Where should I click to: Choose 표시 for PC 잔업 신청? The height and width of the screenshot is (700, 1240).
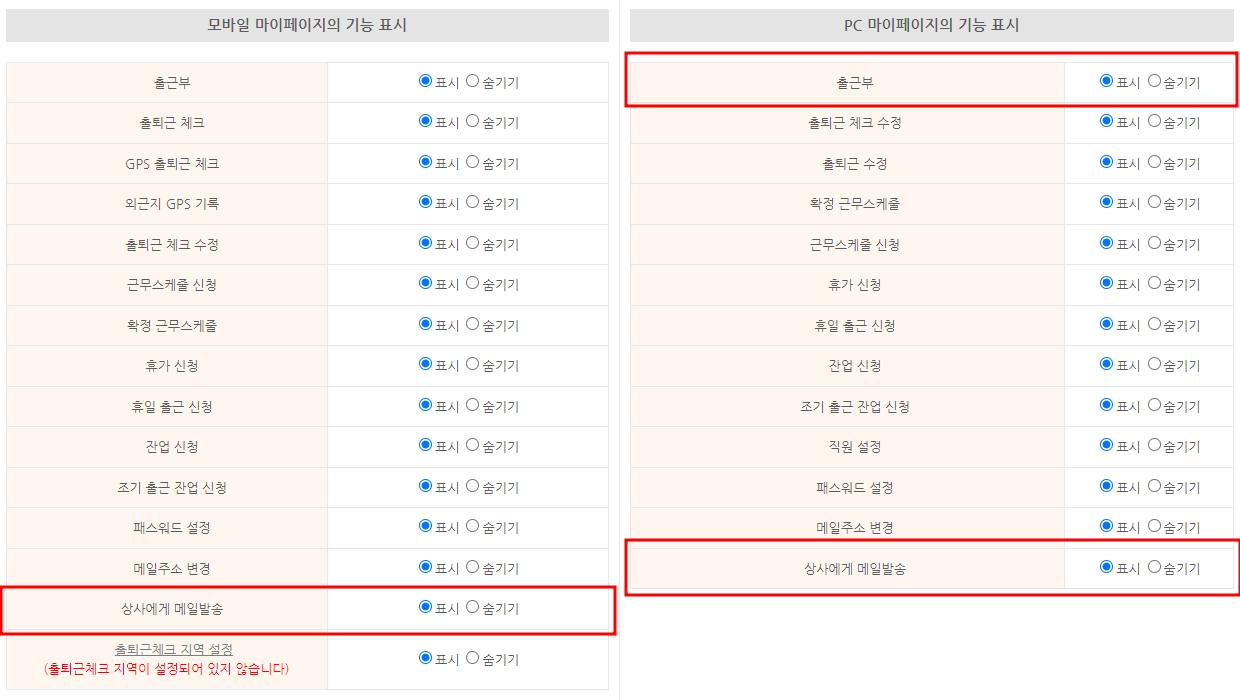(1106, 364)
